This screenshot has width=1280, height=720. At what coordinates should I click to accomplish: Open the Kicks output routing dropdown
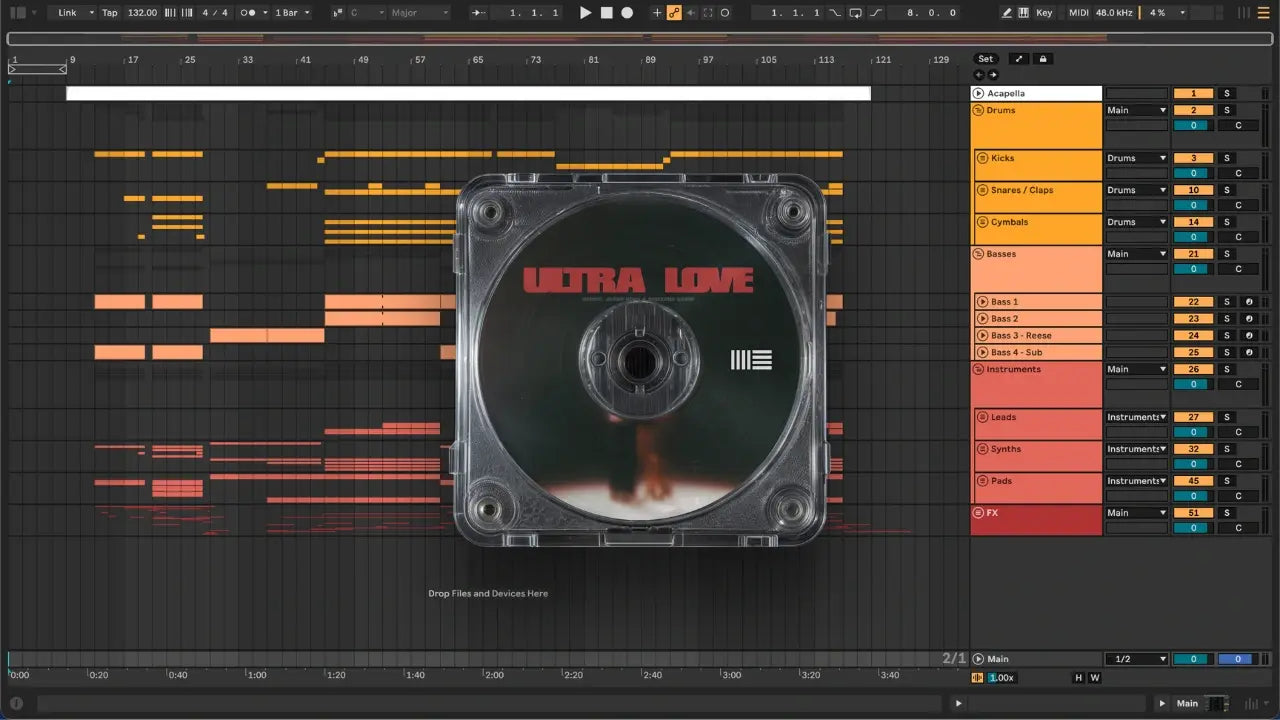pyautogui.click(x=1137, y=158)
